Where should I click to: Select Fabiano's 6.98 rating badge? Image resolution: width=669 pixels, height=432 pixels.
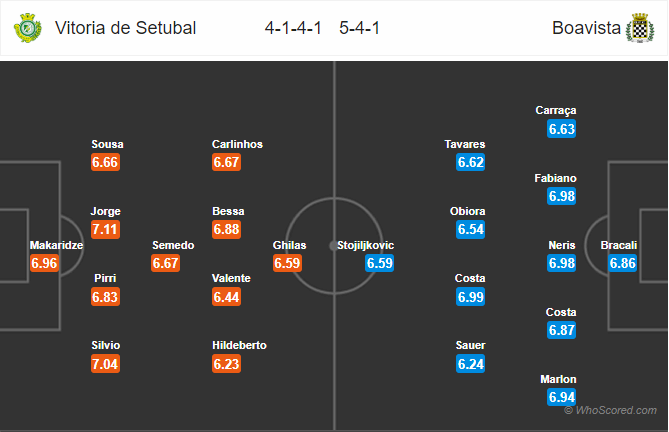562,196
